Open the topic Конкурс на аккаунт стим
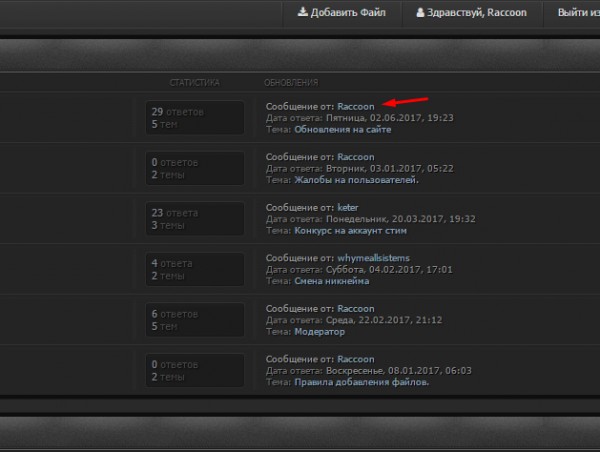 tap(350, 230)
